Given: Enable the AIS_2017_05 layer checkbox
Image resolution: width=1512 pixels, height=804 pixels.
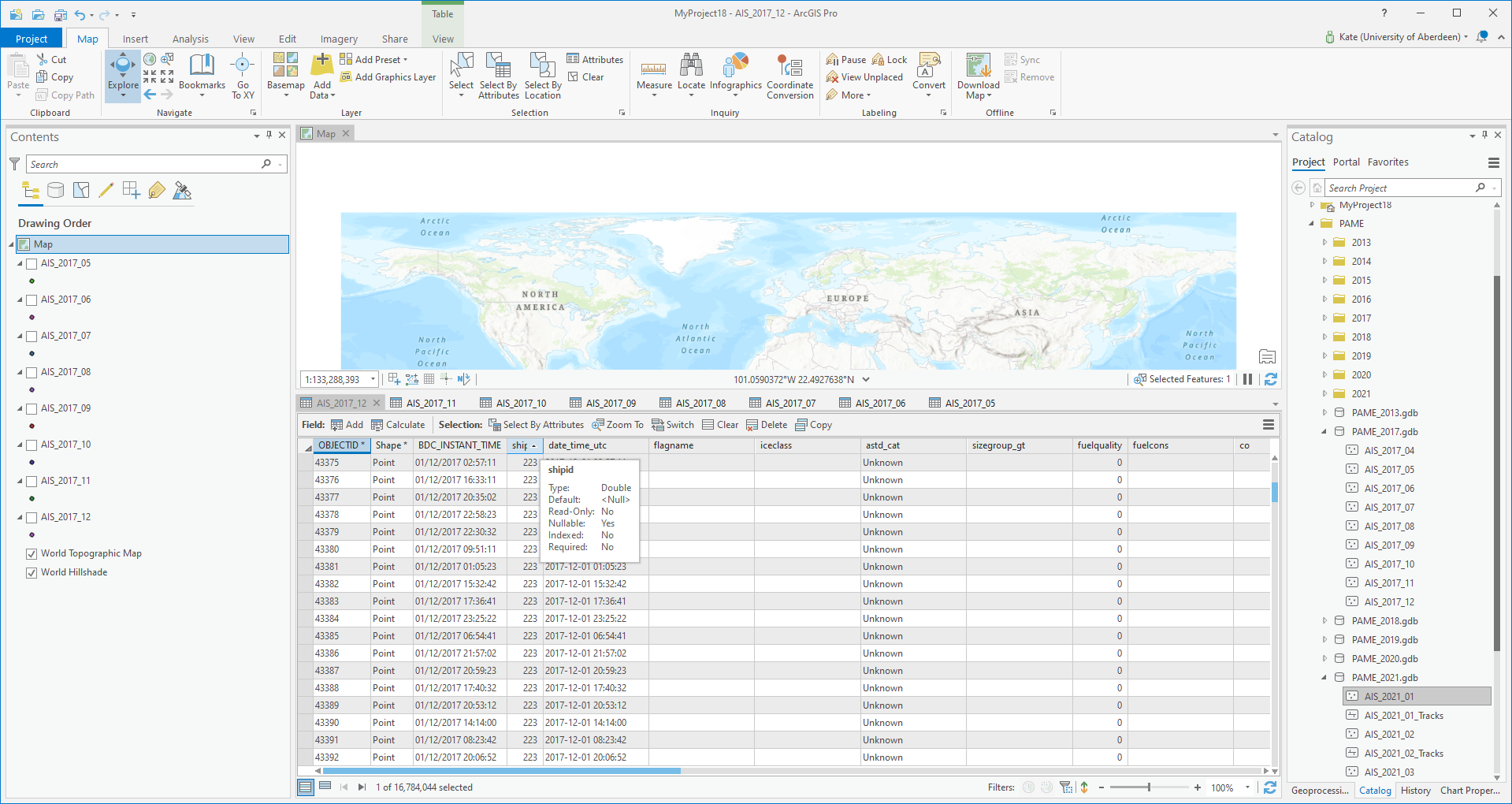Looking at the screenshot, I should pos(32,264).
